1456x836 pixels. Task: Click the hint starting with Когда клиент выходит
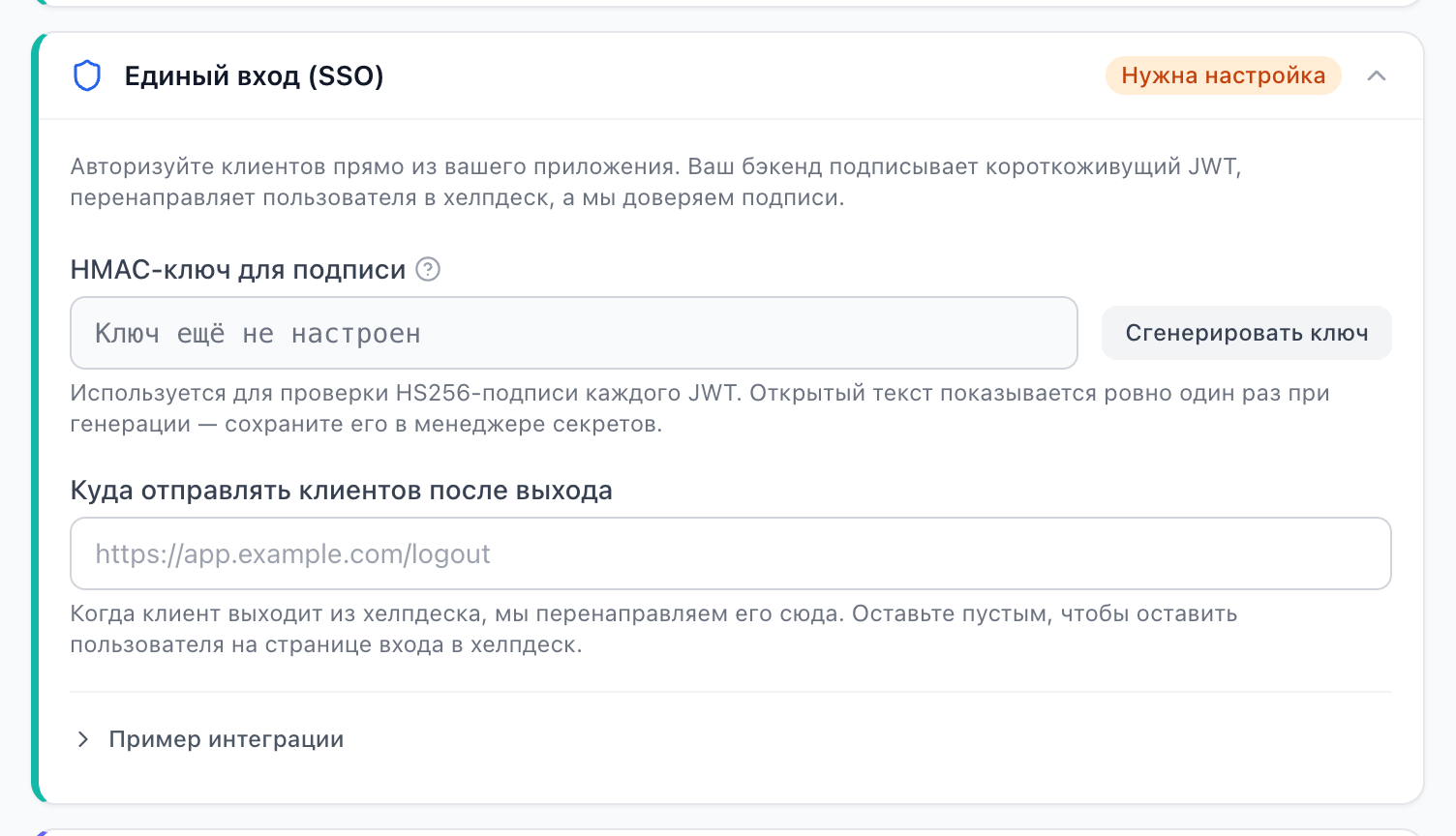tap(654, 629)
